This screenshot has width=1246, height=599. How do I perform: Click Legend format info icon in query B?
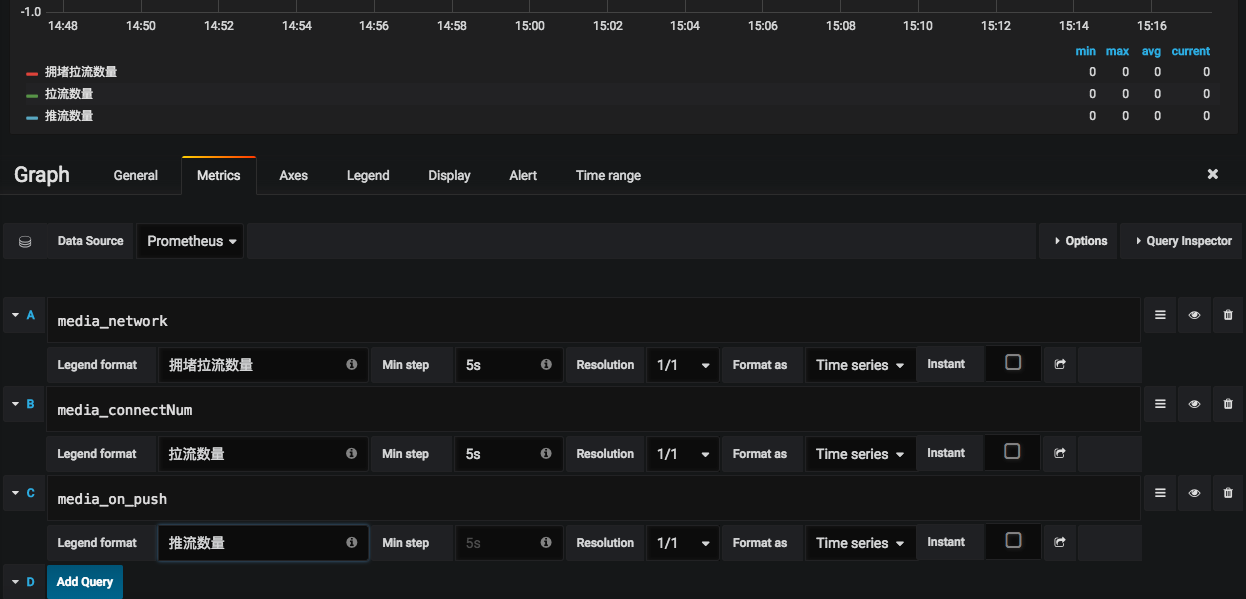[x=352, y=453]
